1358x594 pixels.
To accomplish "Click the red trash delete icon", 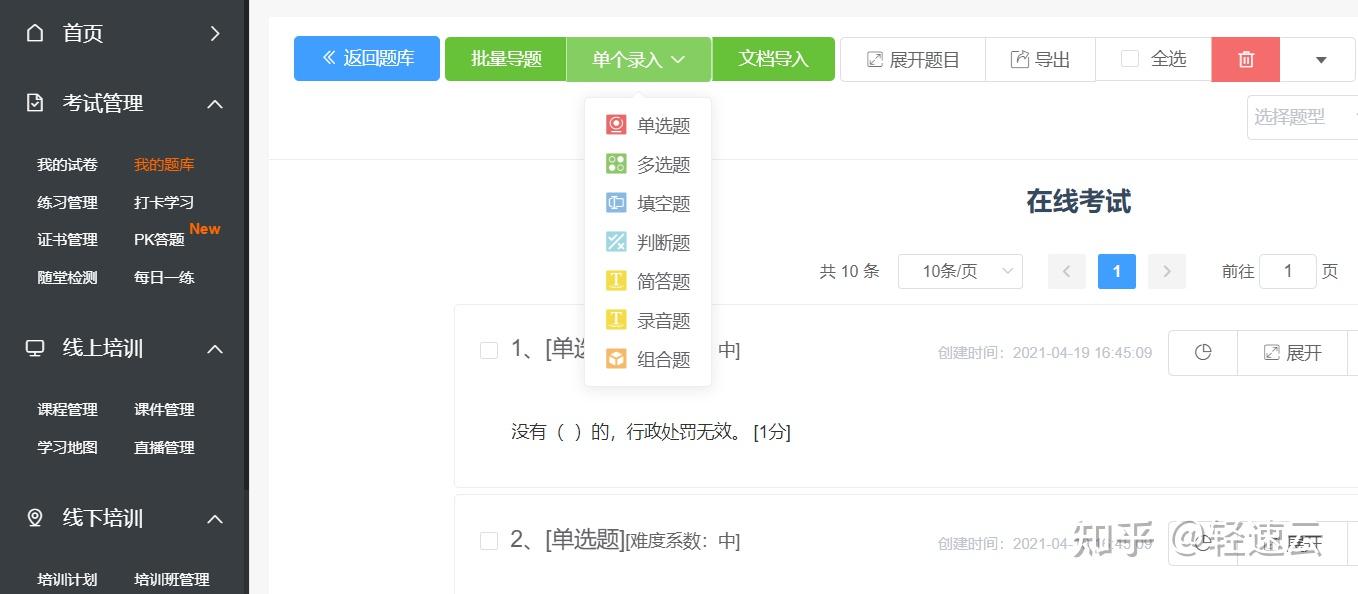I will point(1245,59).
